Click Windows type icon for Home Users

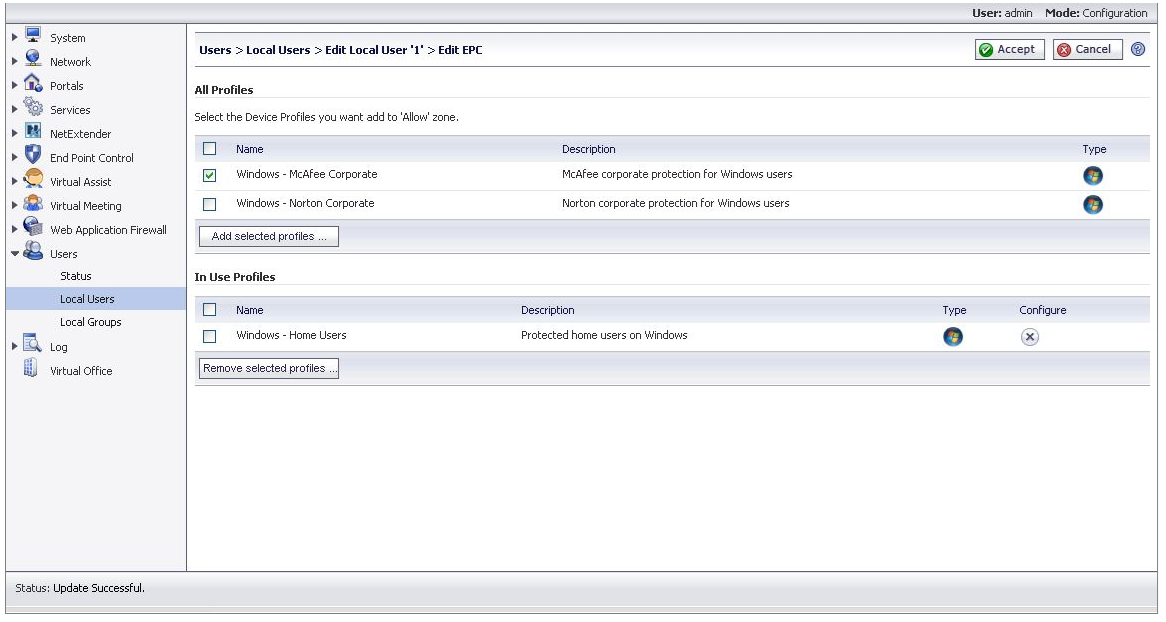tap(953, 337)
